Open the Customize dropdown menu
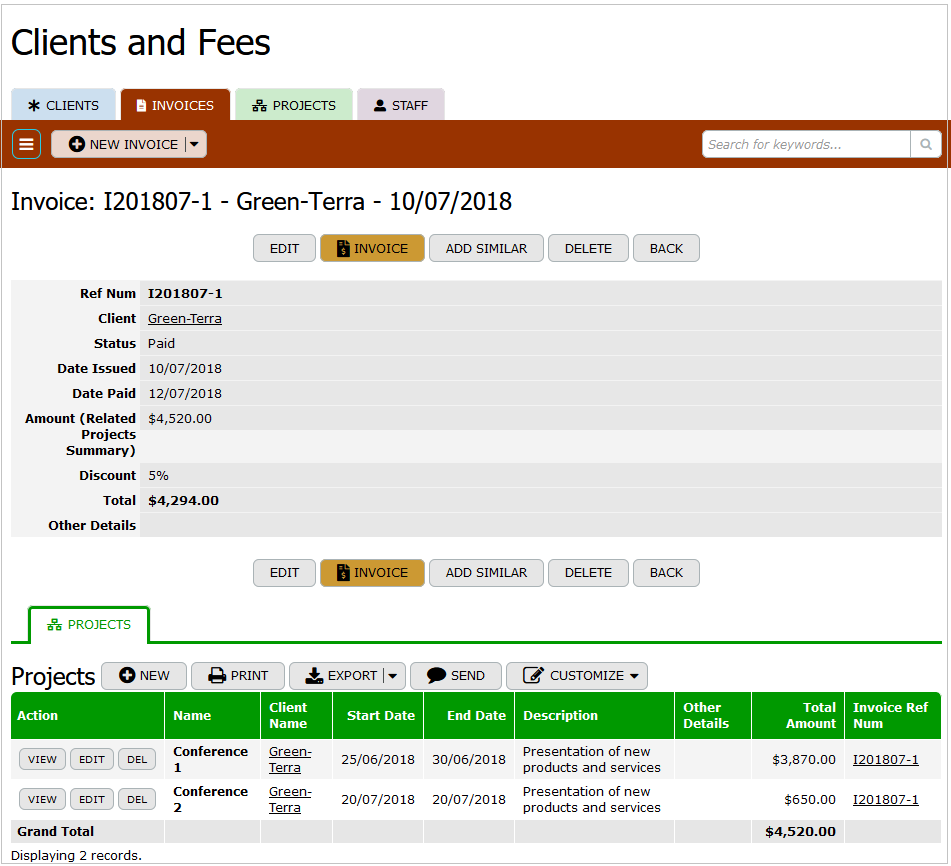 click(x=576, y=676)
